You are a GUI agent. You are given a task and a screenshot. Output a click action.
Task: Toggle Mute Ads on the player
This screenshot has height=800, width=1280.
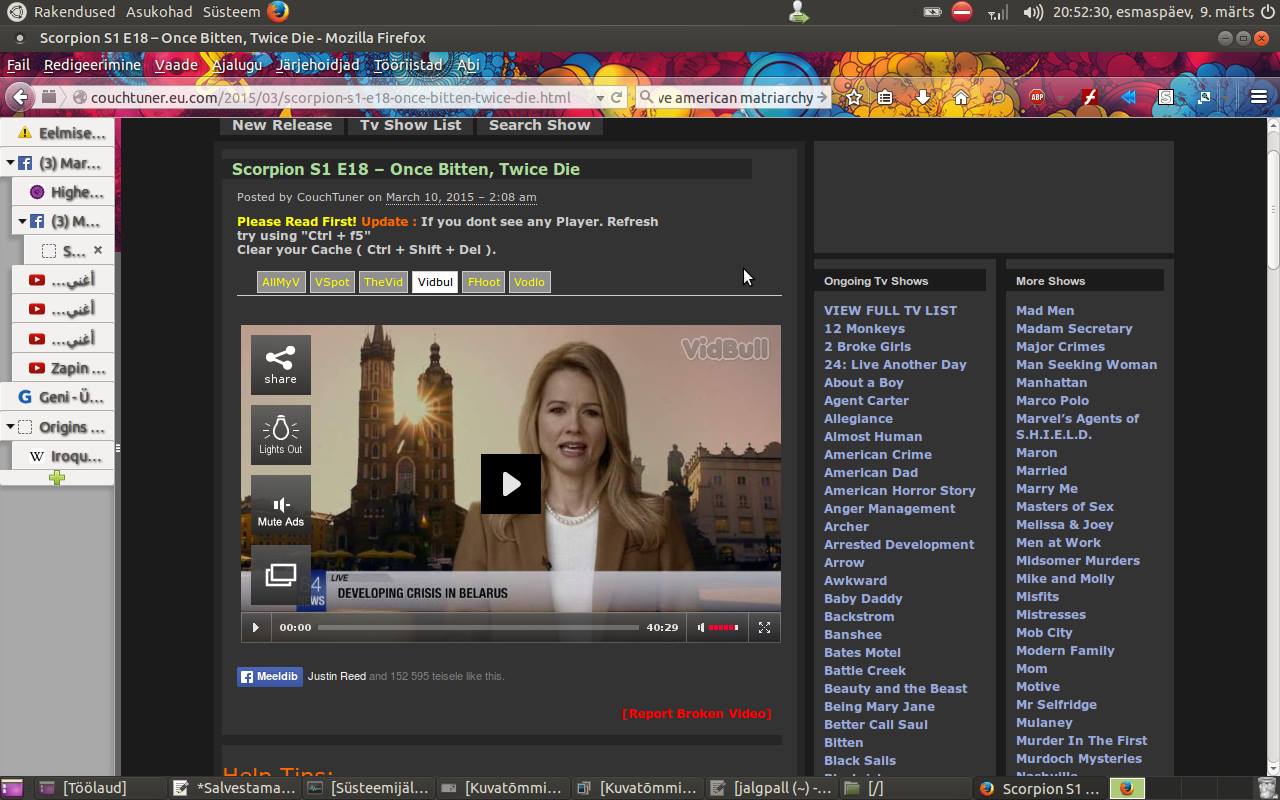coord(280,505)
